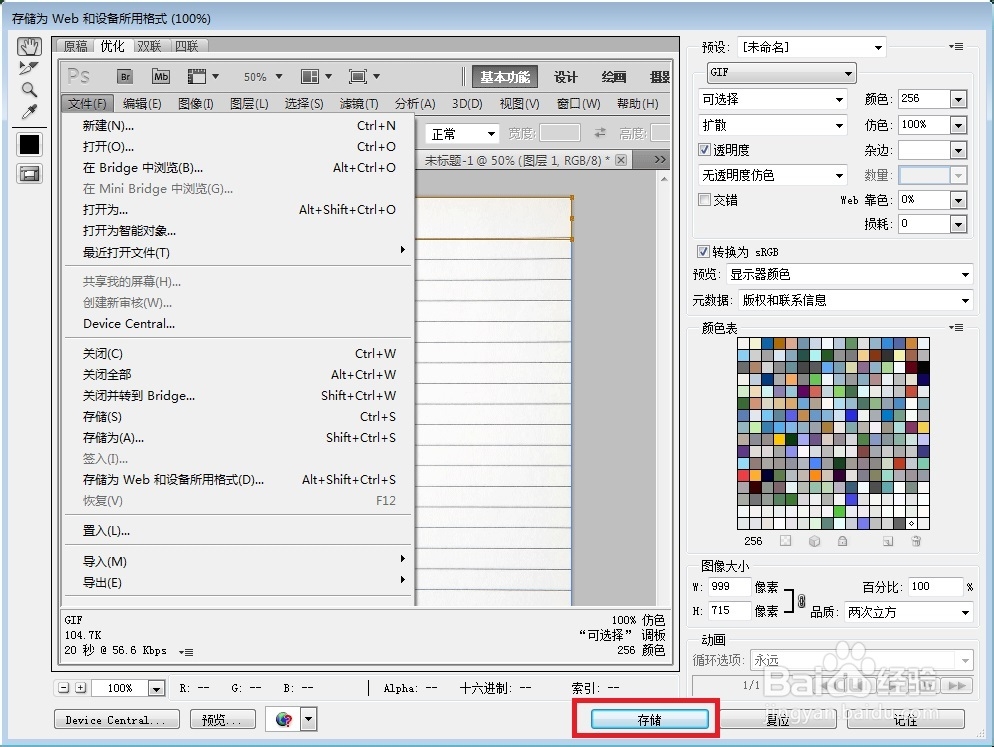
Task: Toggle slices visibility icon
Action: [x=29, y=174]
